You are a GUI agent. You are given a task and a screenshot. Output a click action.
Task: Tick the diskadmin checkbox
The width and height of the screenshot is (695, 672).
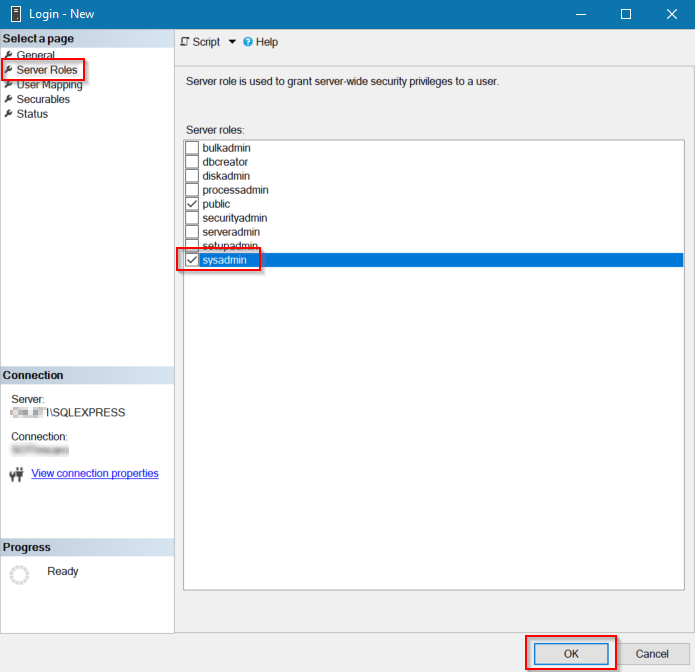pyautogui.click(x=191, y=176)
